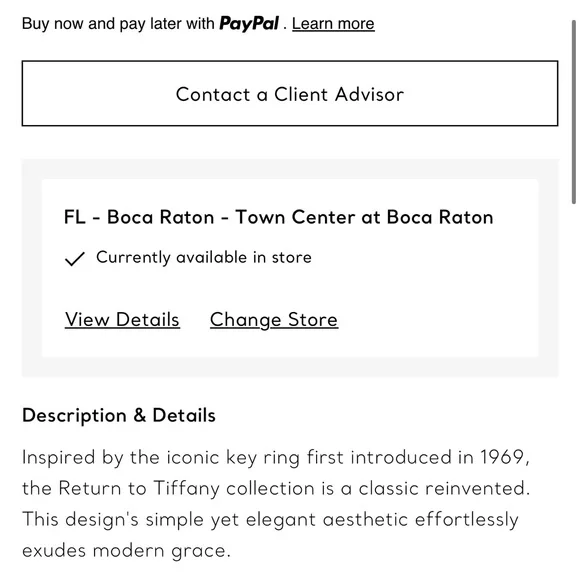
Task: Click the availability checkmark icon
Action: click(x=75, y=259)
